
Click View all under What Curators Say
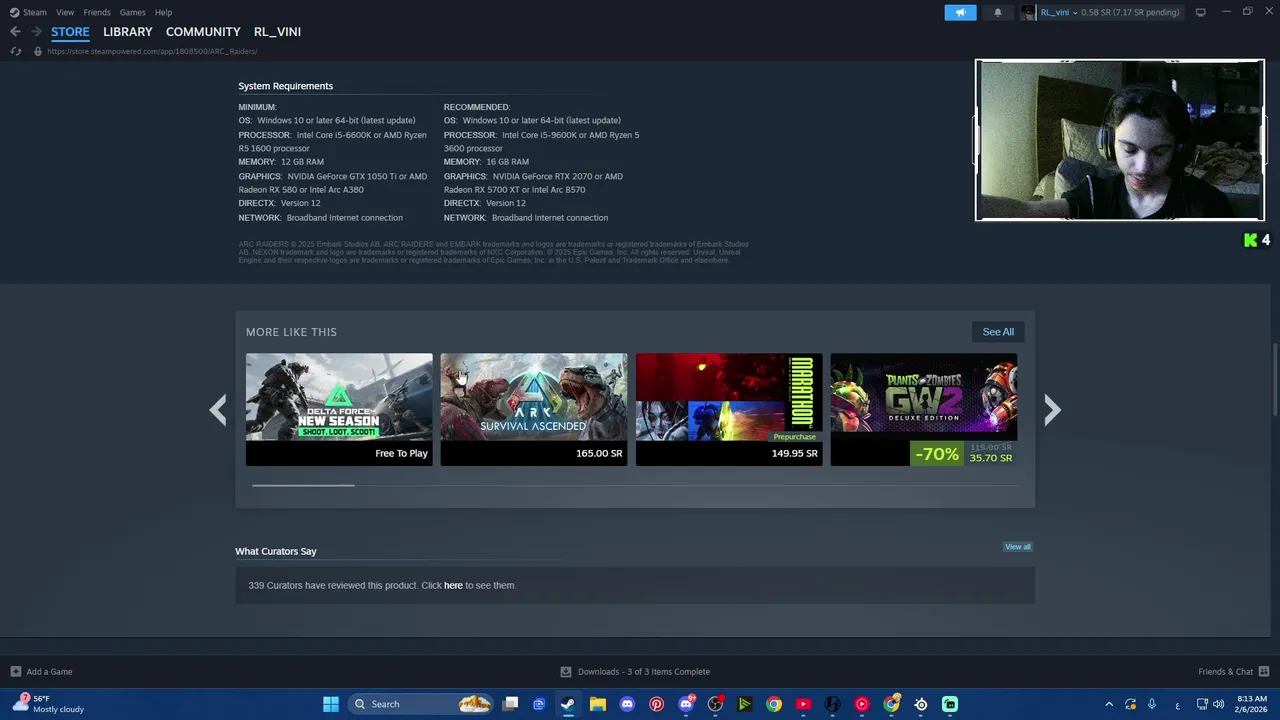click(x=1018, y=547)
